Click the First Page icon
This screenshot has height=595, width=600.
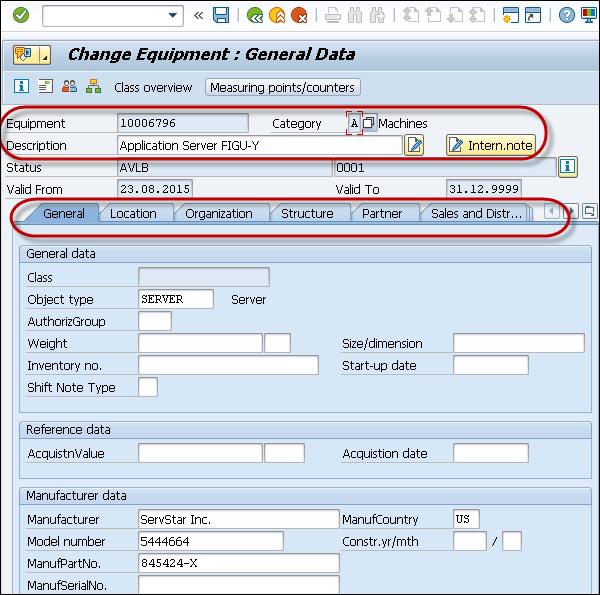tap(411, 16)
